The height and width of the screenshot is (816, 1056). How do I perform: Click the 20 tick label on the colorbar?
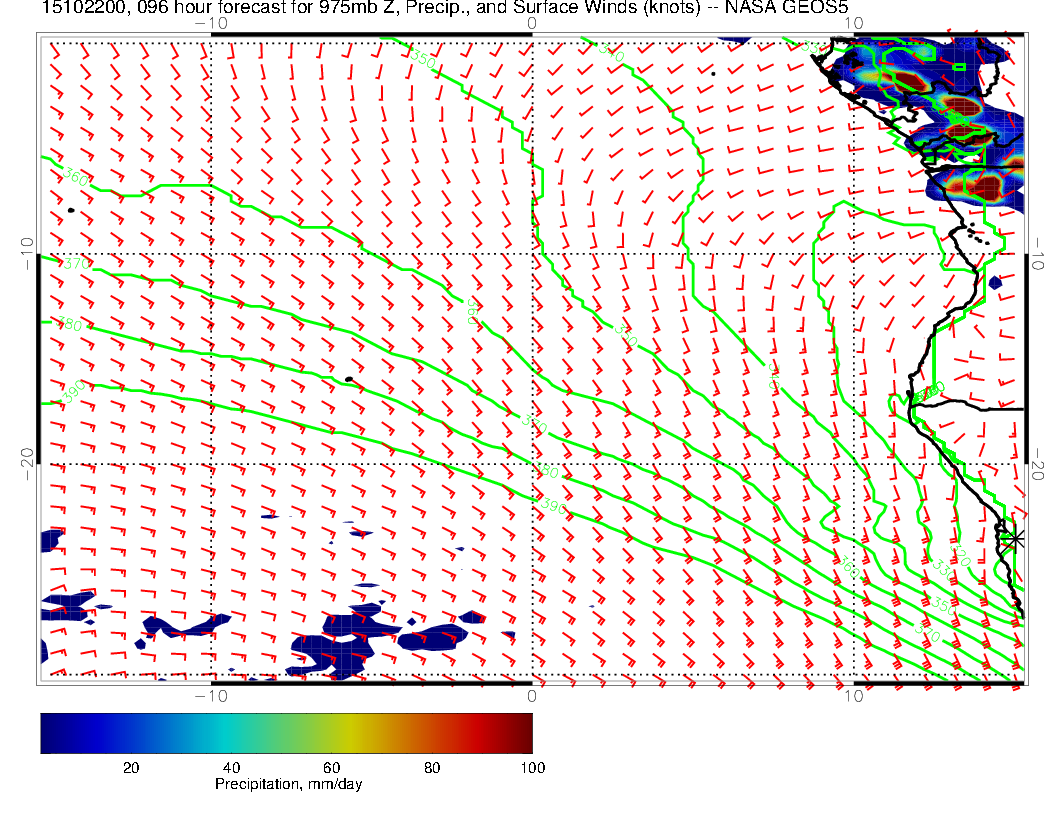click(130, 768)
